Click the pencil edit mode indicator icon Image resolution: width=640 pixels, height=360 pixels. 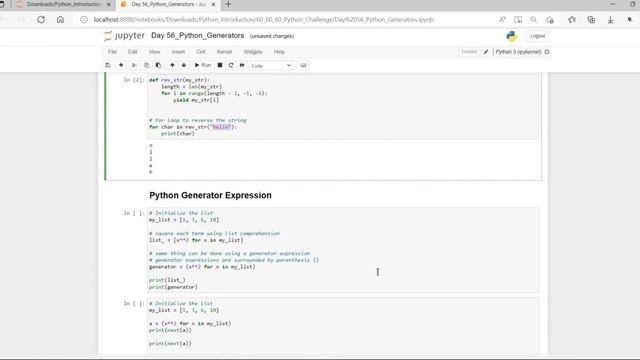click(486, 52)
